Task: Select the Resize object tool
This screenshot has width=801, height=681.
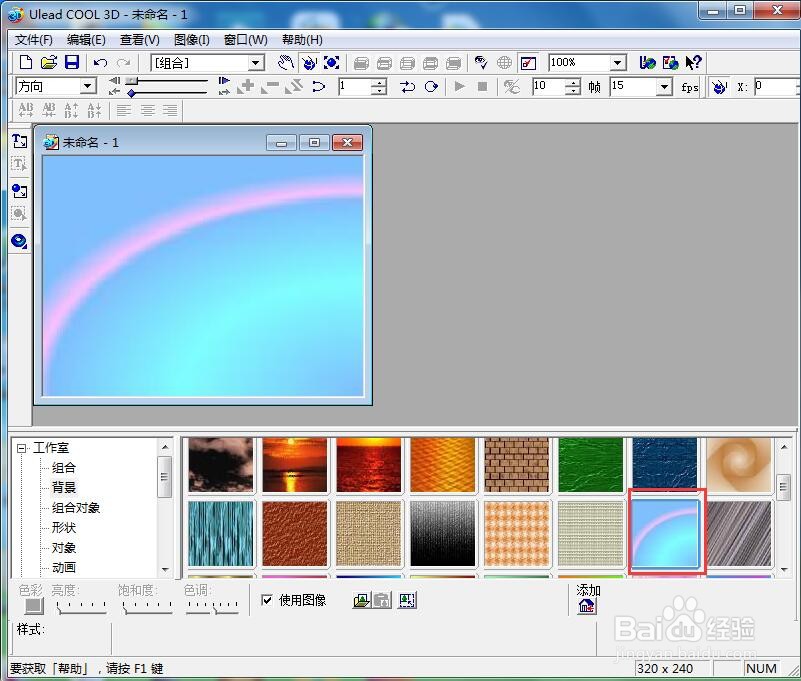Action: point(332,63)
